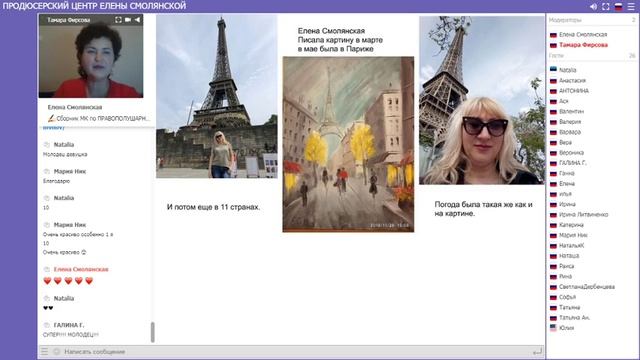Click the message icon beside Мария Ник's "Благодарю"
Viewport: 640px width, 360px height.
(x=47, y=171)
